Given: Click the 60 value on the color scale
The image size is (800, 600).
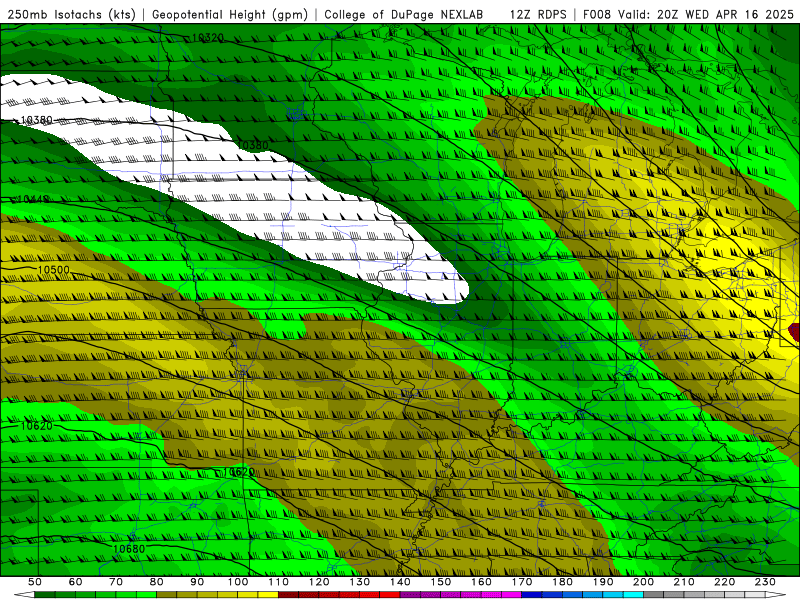Looking at the screenshot, I should point(76,582).
